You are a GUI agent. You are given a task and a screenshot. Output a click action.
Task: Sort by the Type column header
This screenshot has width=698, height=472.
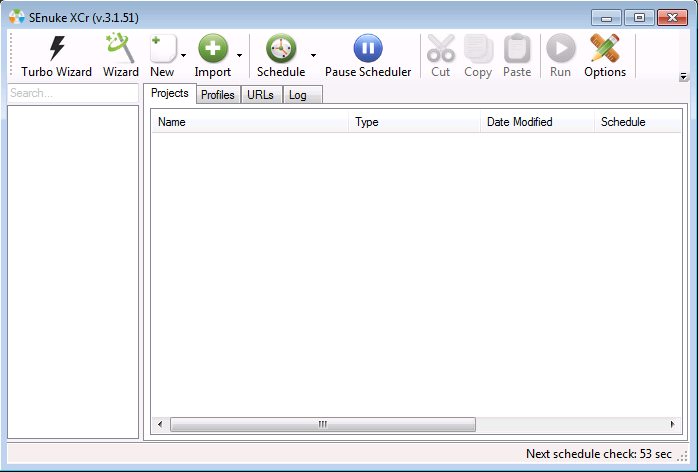(x=414, y=122)
